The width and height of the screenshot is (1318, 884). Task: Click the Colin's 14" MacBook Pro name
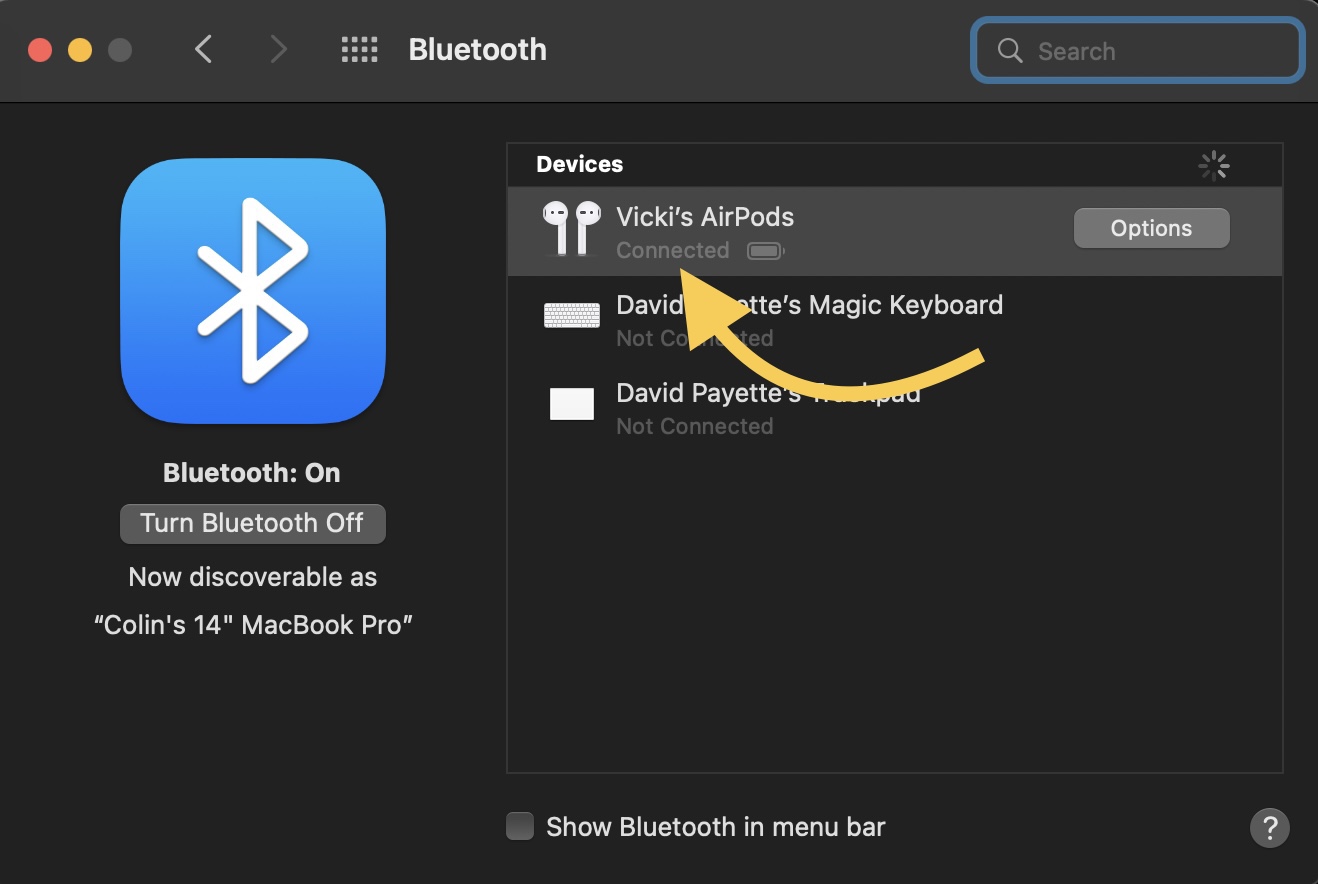click(253, 625)
